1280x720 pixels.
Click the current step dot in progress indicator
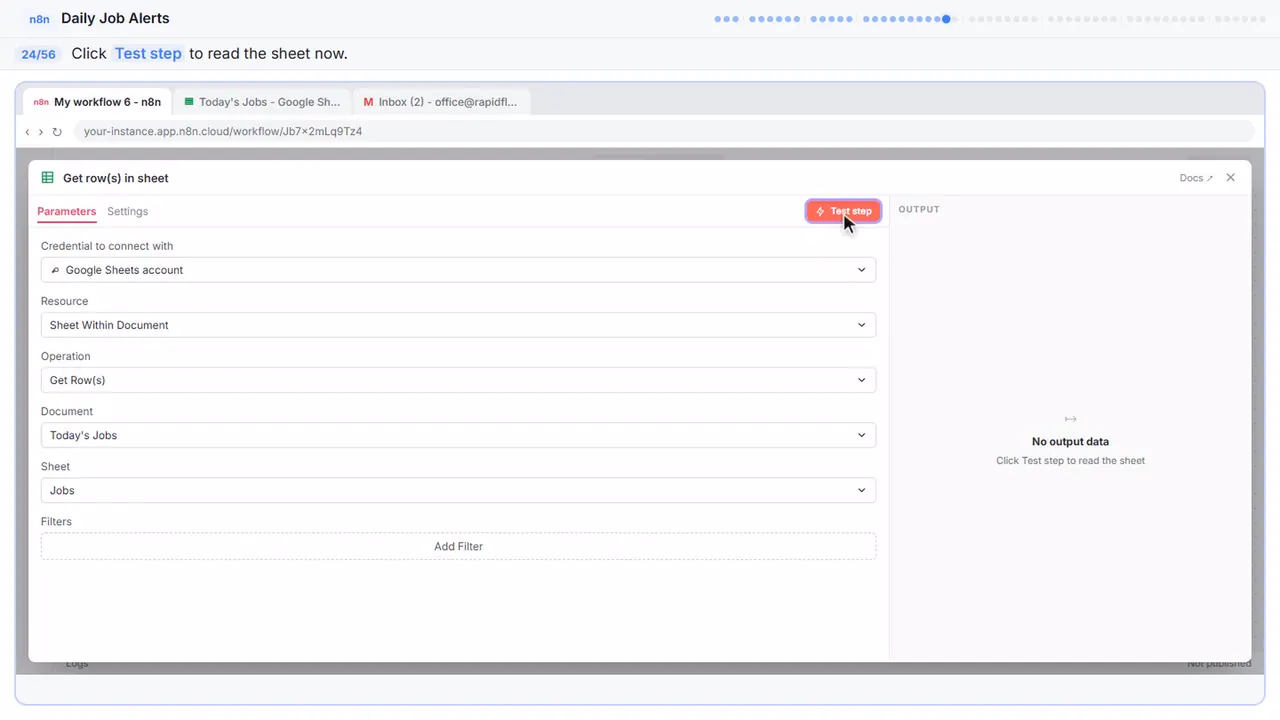pyautogui.click(x=946, y=19)
